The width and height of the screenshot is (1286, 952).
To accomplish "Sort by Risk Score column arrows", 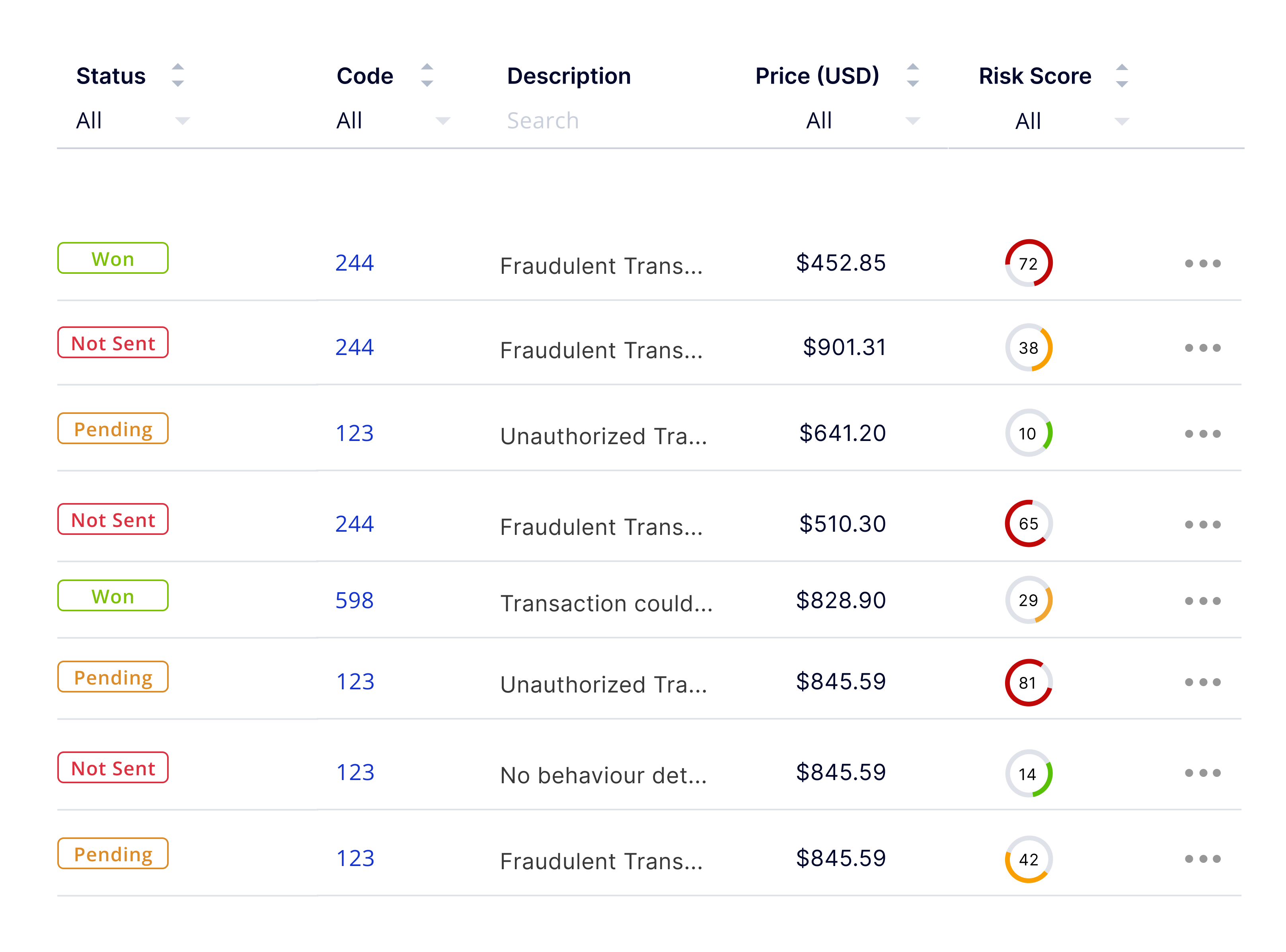I will (x=1122, y=76).
